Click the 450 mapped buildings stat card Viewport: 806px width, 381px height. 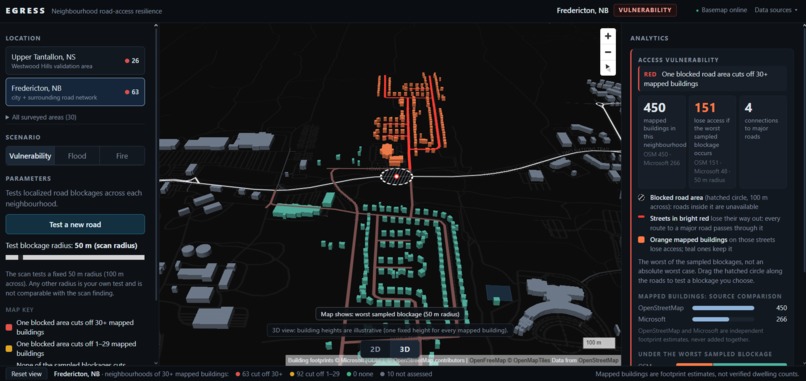pos(662,142)
